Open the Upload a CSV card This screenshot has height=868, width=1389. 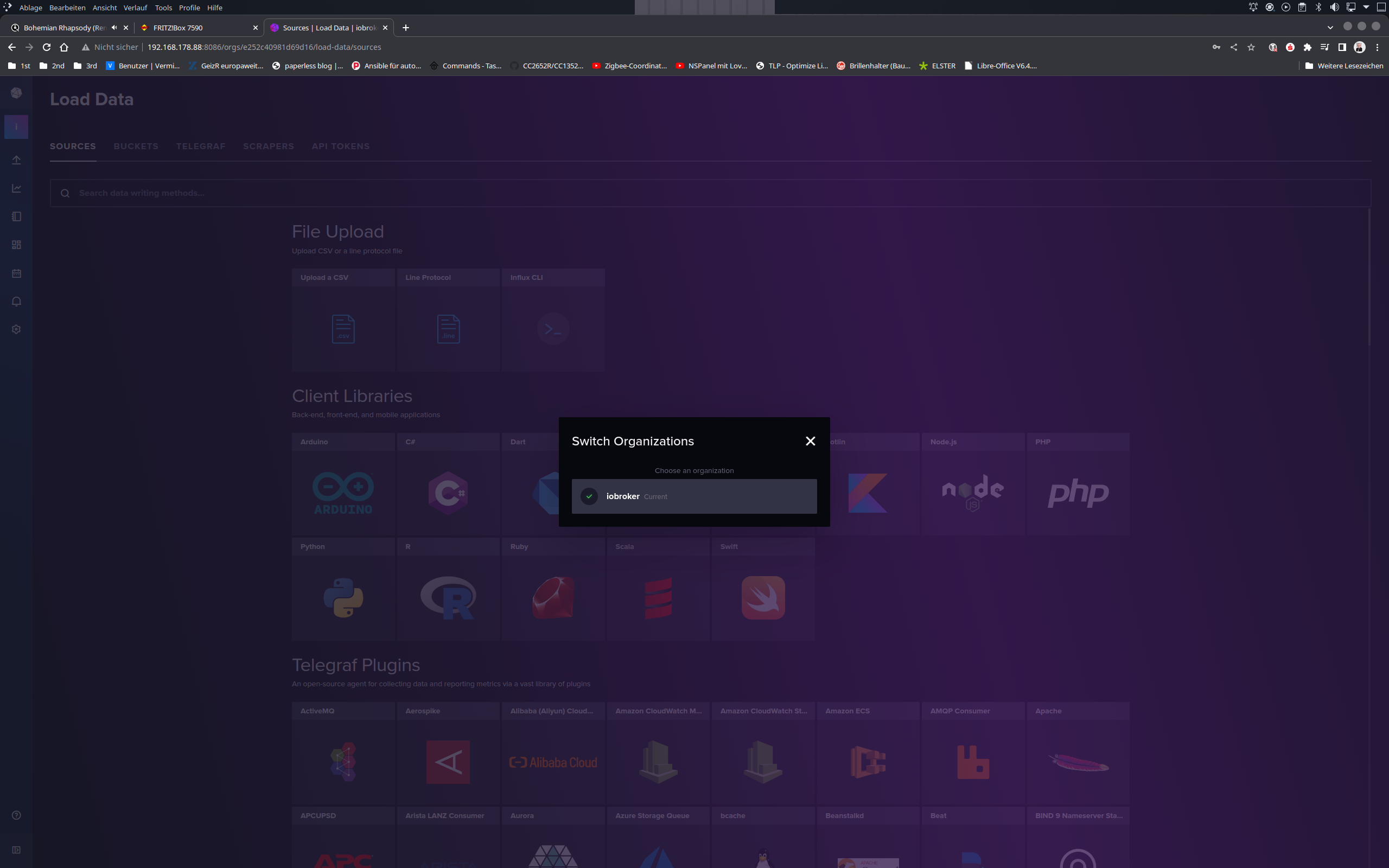343,320
